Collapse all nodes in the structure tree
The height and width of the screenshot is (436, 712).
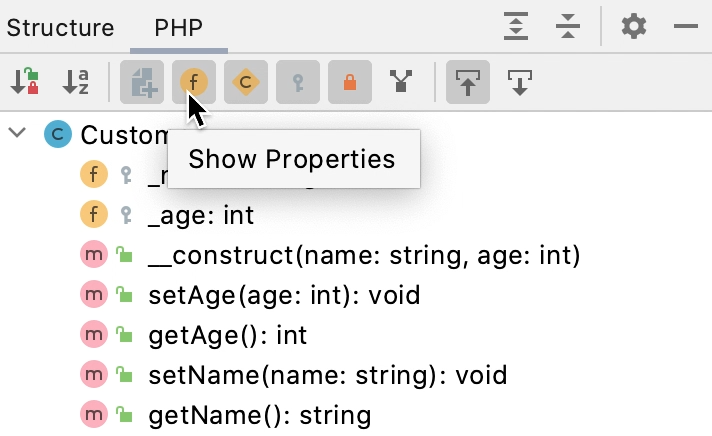pos(568,26)
